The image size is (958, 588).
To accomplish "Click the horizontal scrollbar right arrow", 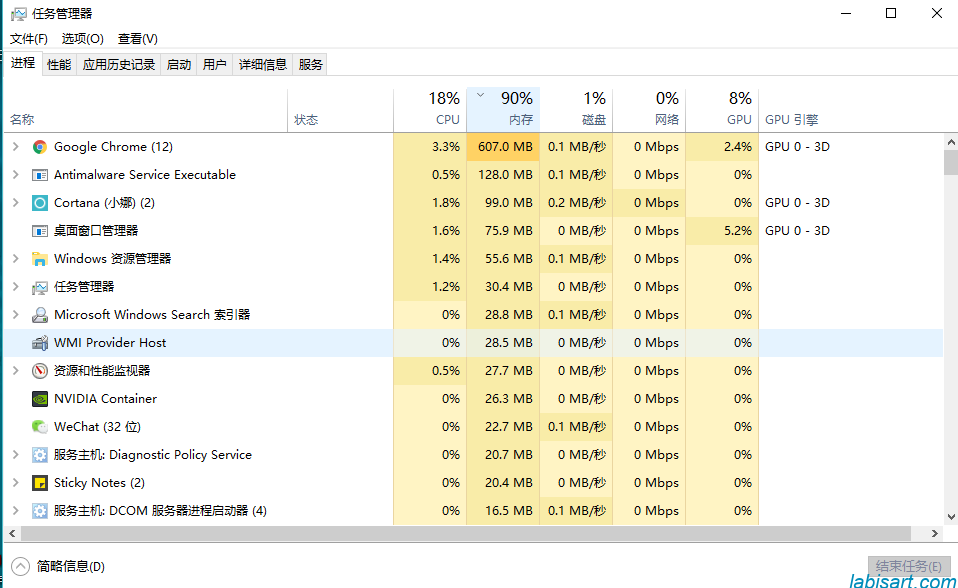I will tap(935, 534).
